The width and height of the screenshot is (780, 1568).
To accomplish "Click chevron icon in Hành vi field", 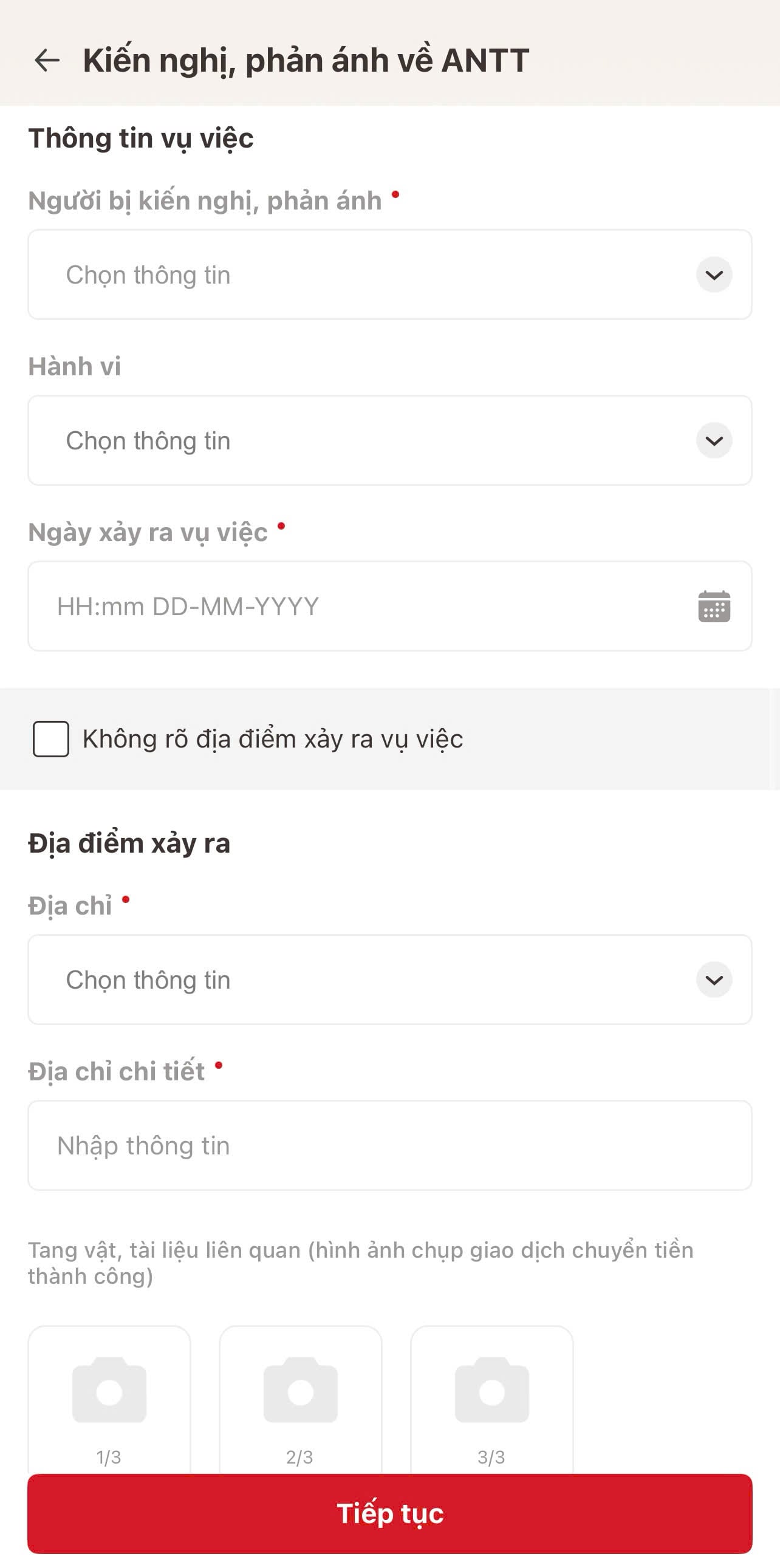I will [x=714, y=440].
